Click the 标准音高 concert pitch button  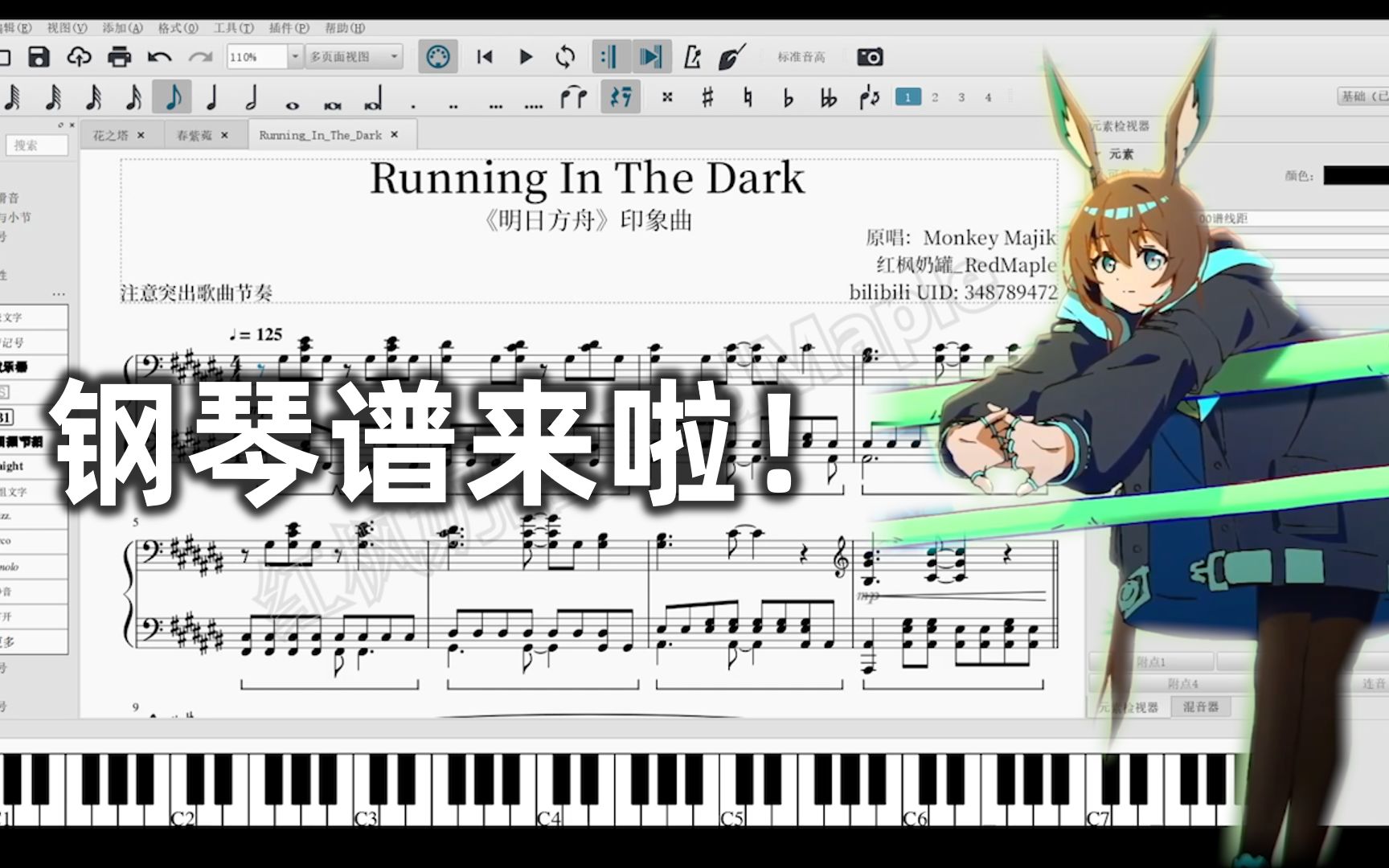pyautogui.click(x=801, y=57)
